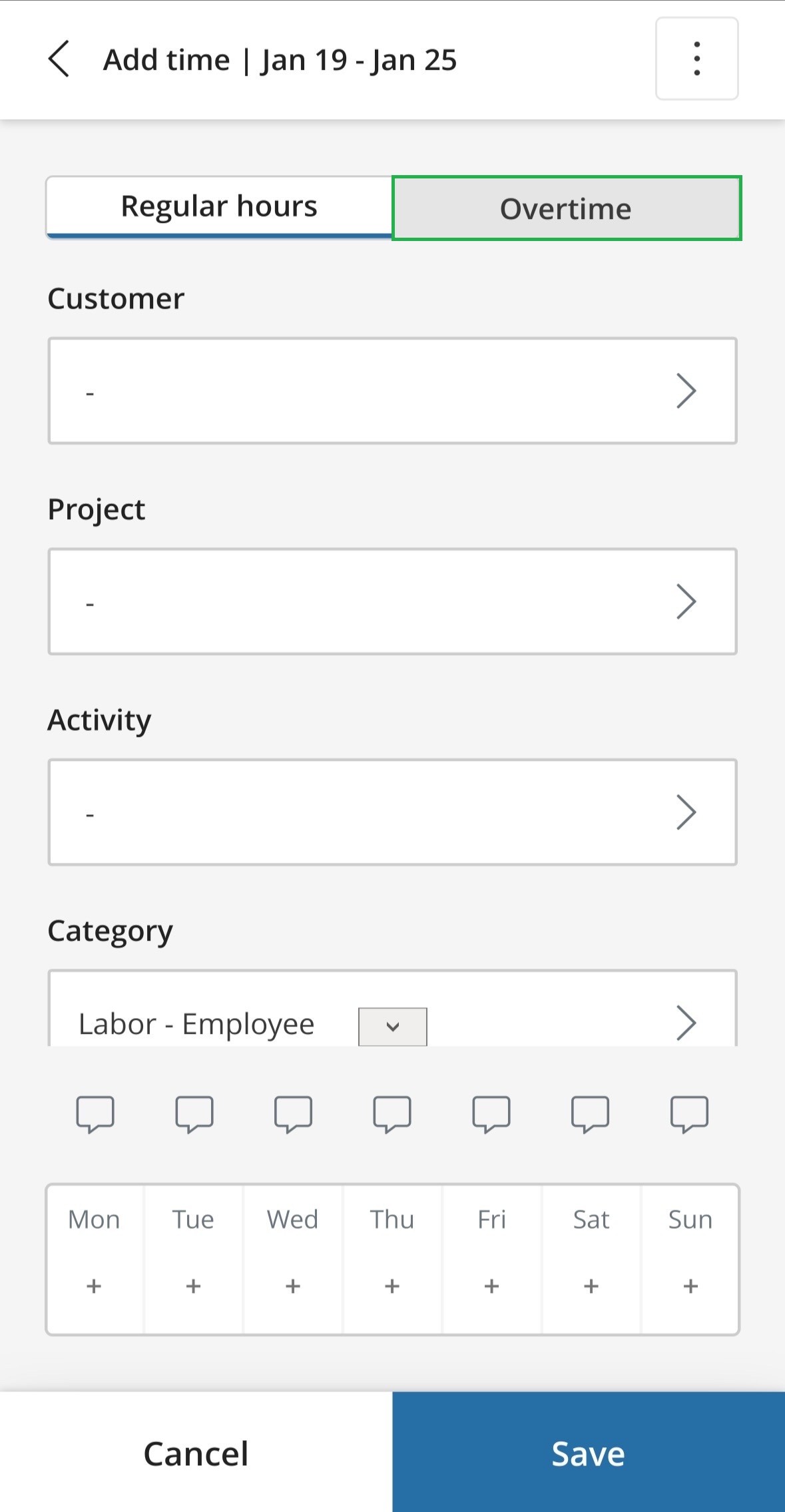This screenshot has height=1512, width=785.
Task: Add hours for Monday
Action: pos(94,1286)
